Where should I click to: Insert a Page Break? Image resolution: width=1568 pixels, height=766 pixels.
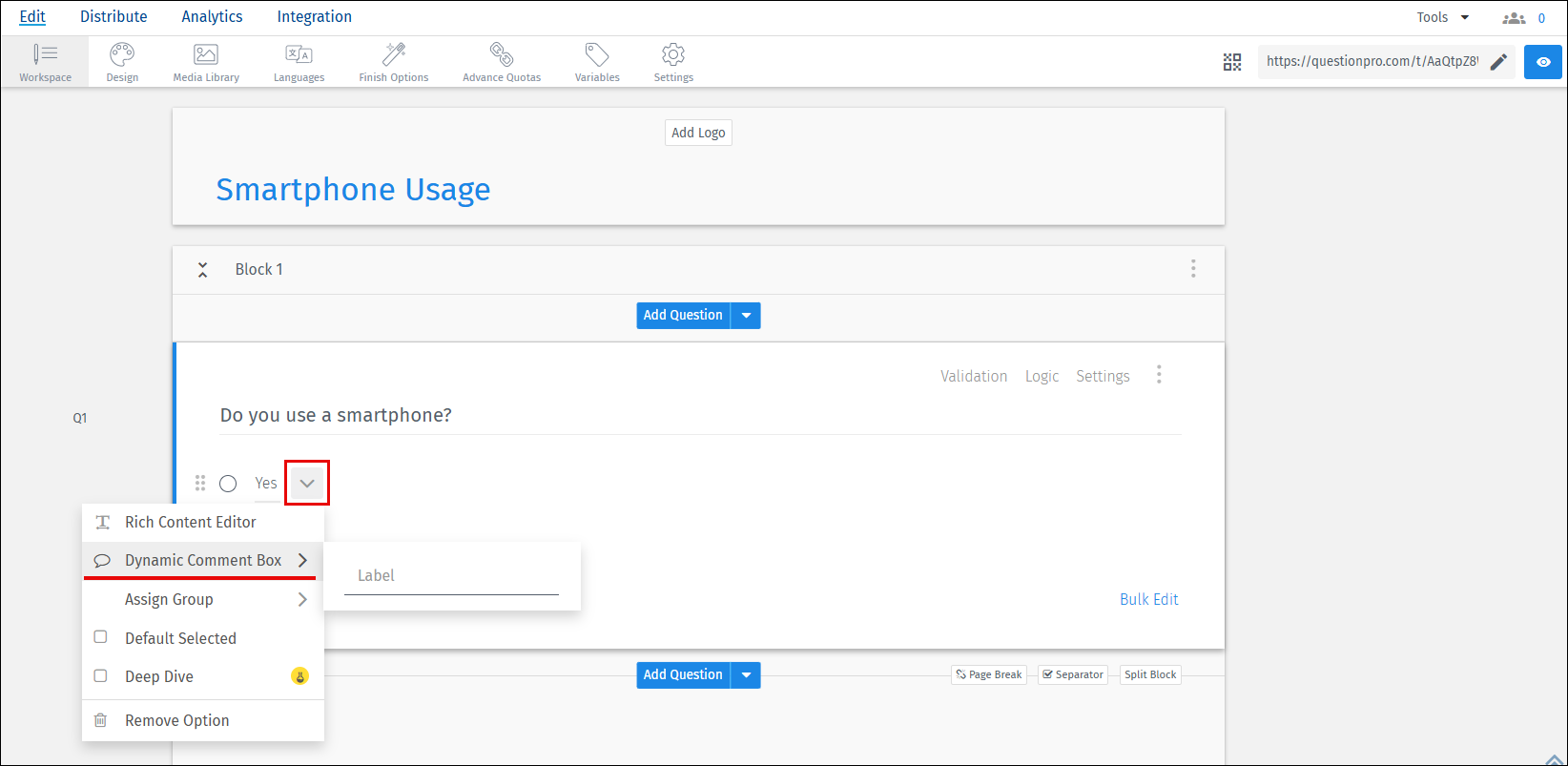click(x=989, y=674)
